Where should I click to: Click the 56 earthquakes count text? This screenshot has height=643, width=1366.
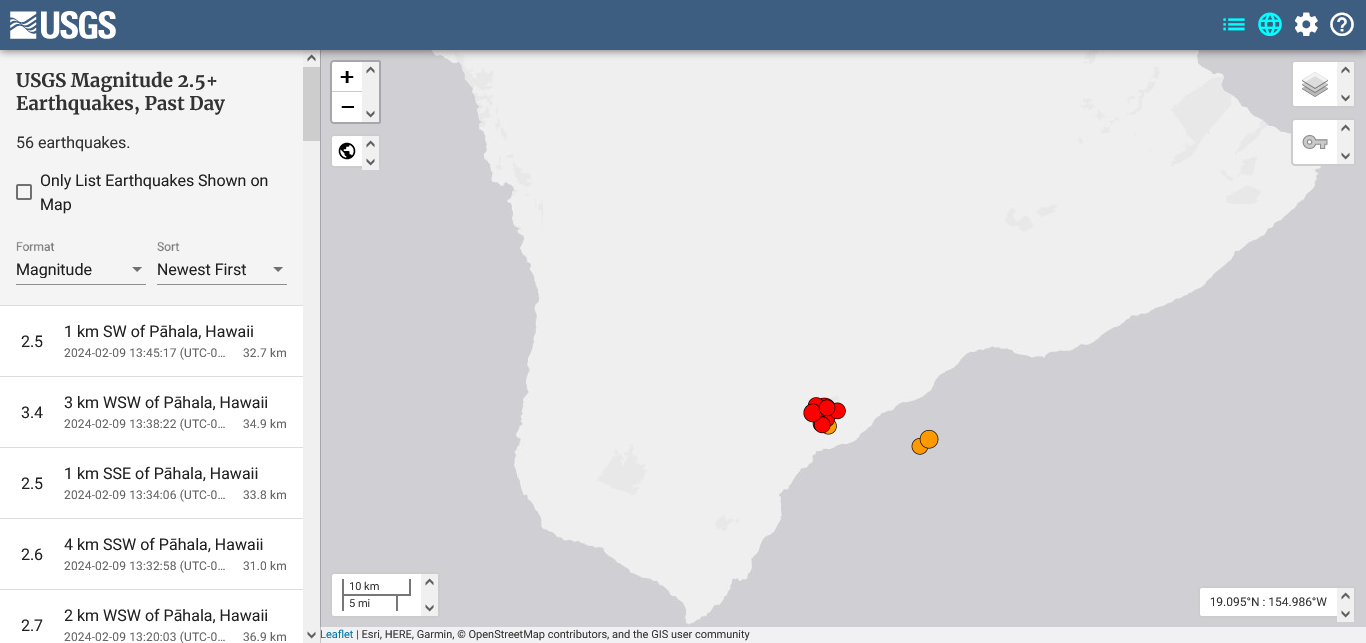[x=73, y=143]
